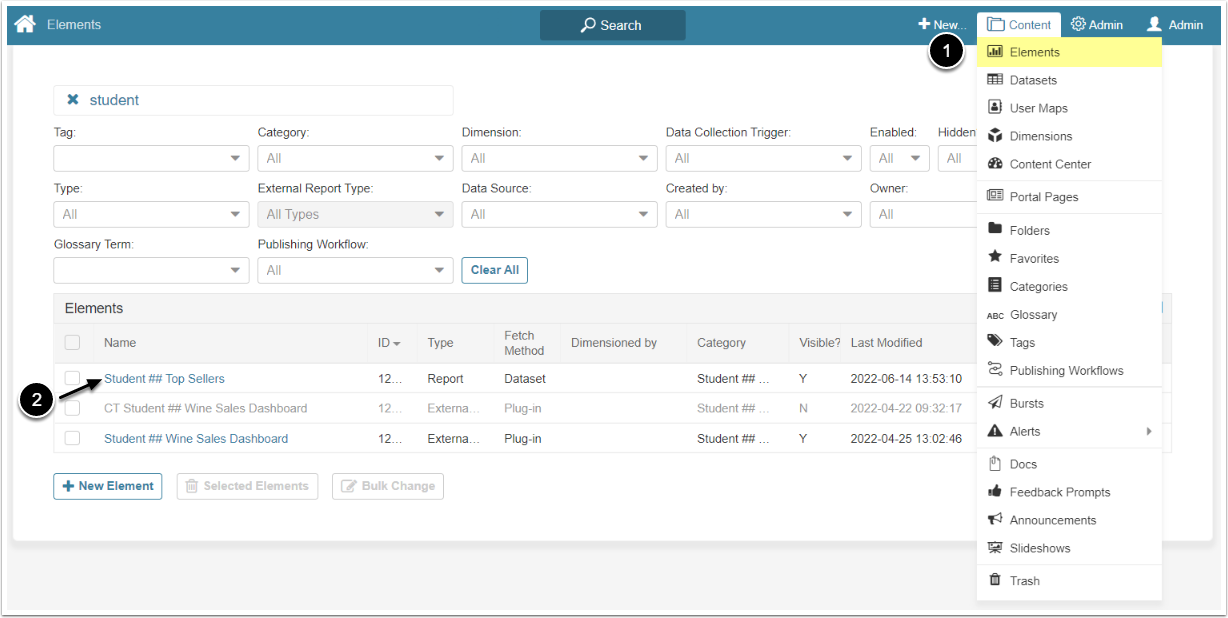
Task: Toggle the select-all checkbox in Elements header
Action: (72, 343)
